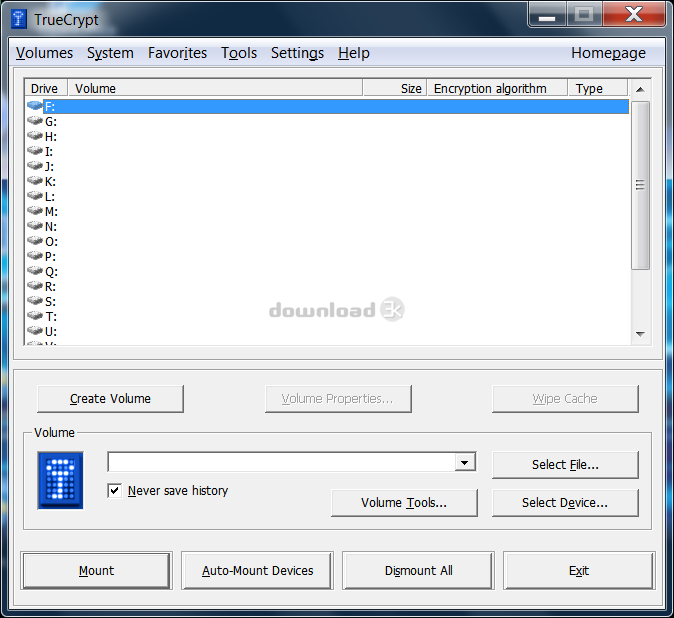Screen dimensions: 674x618
Task: Click Auto-Mount Devices button
Action: [257, 570]
